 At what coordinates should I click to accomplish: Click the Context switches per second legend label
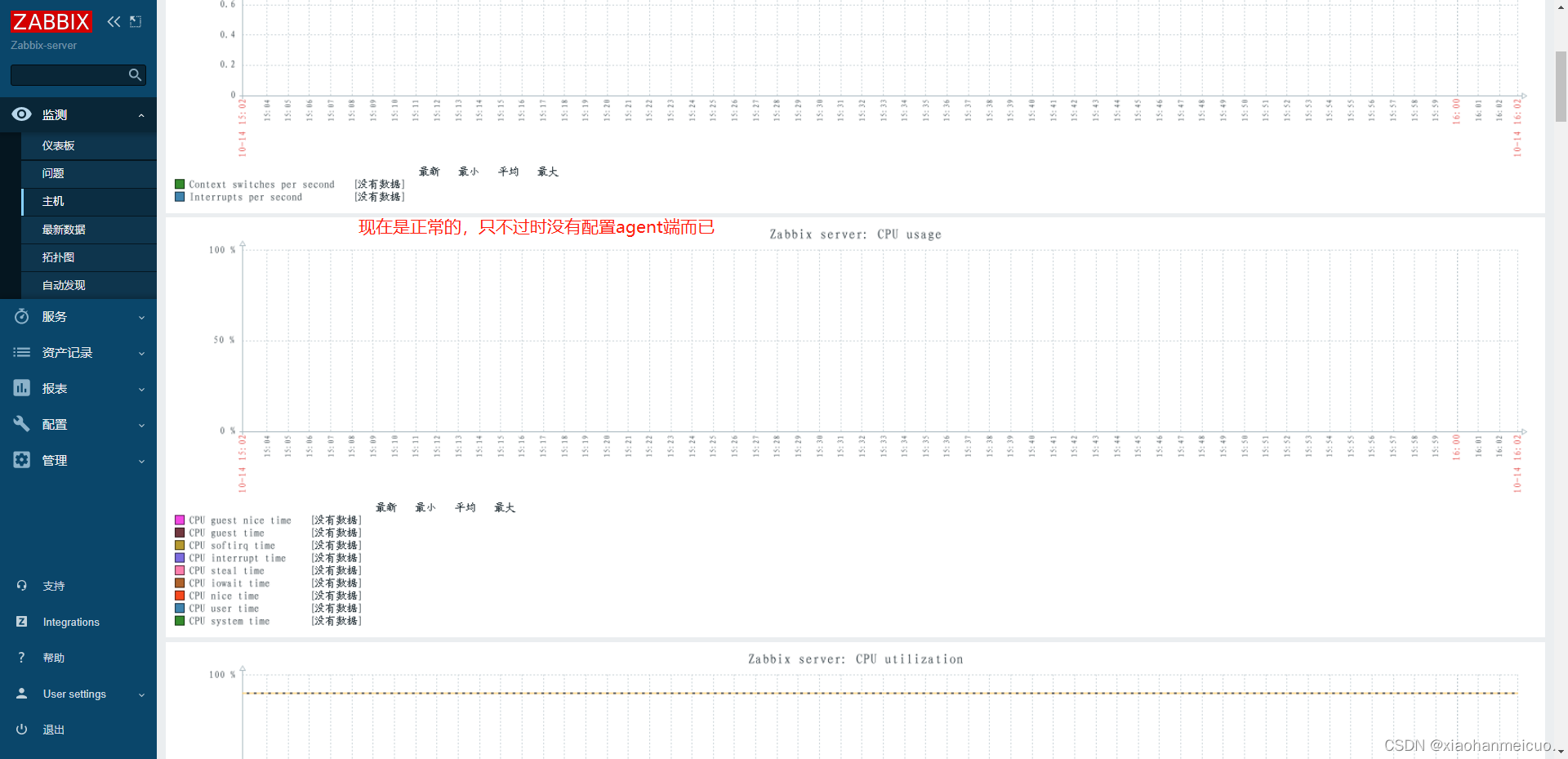(x=262, y=185)
